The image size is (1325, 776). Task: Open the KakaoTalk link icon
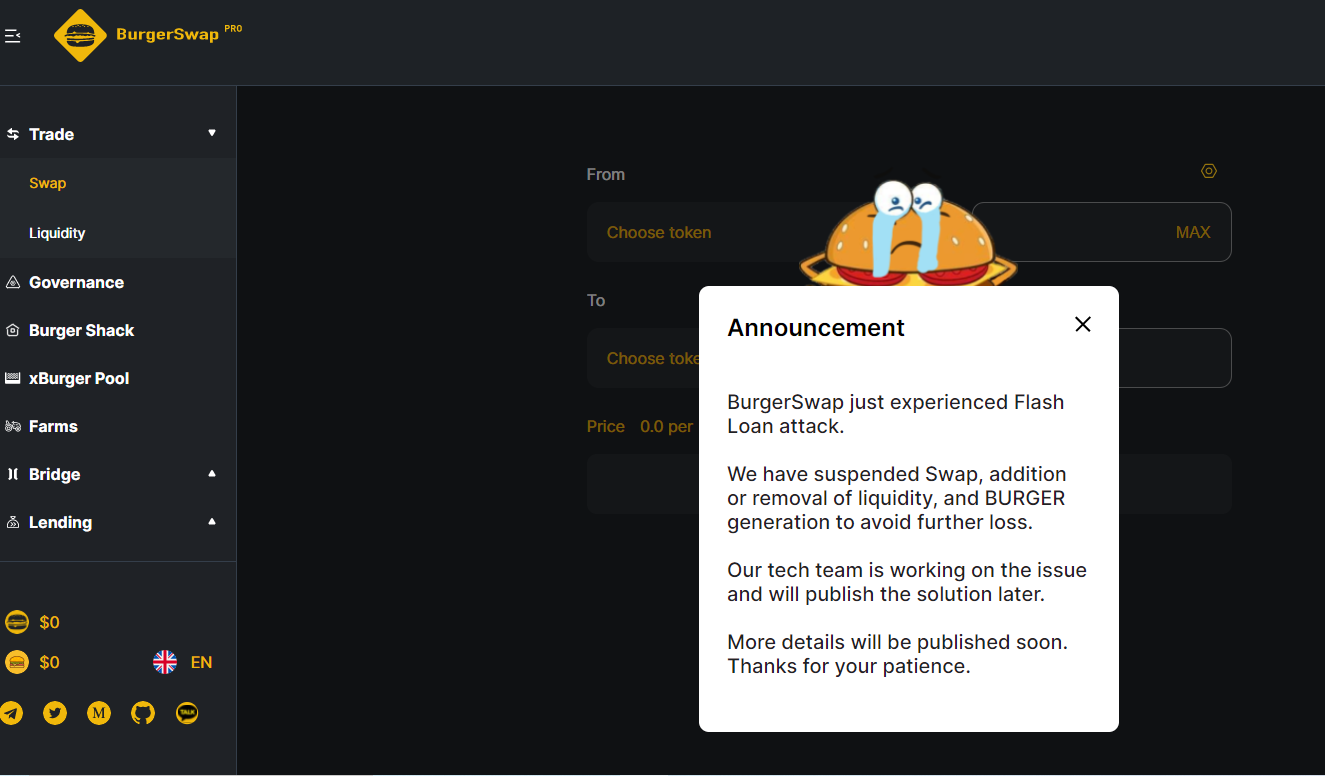(x=187, y=713)
